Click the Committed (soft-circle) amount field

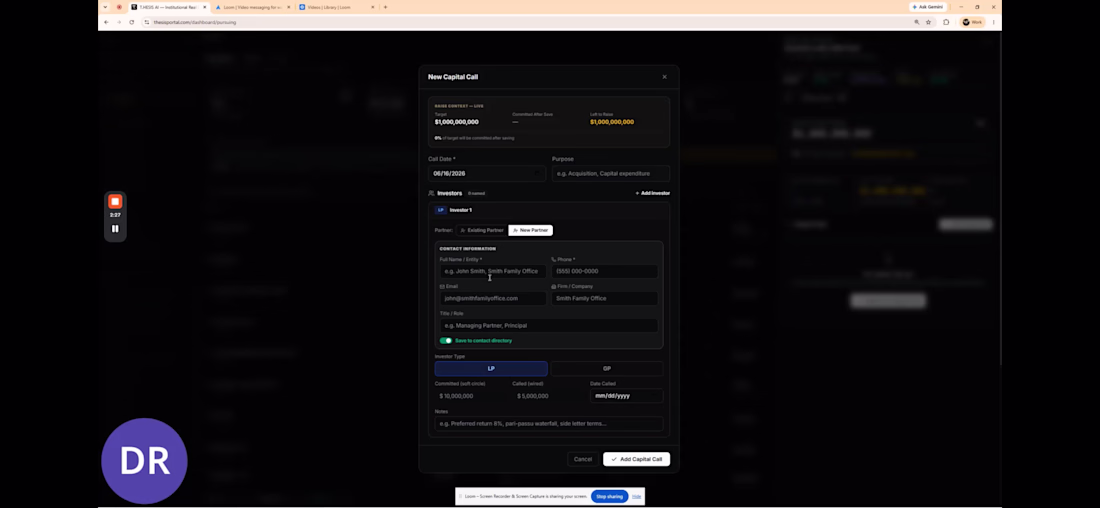click(471, 396)
